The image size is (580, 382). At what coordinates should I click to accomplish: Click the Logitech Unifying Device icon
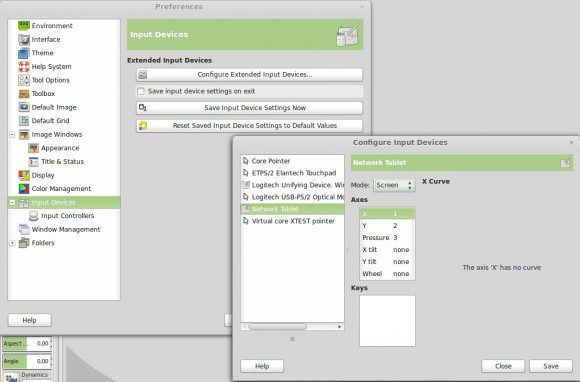[x=246, y=185]
